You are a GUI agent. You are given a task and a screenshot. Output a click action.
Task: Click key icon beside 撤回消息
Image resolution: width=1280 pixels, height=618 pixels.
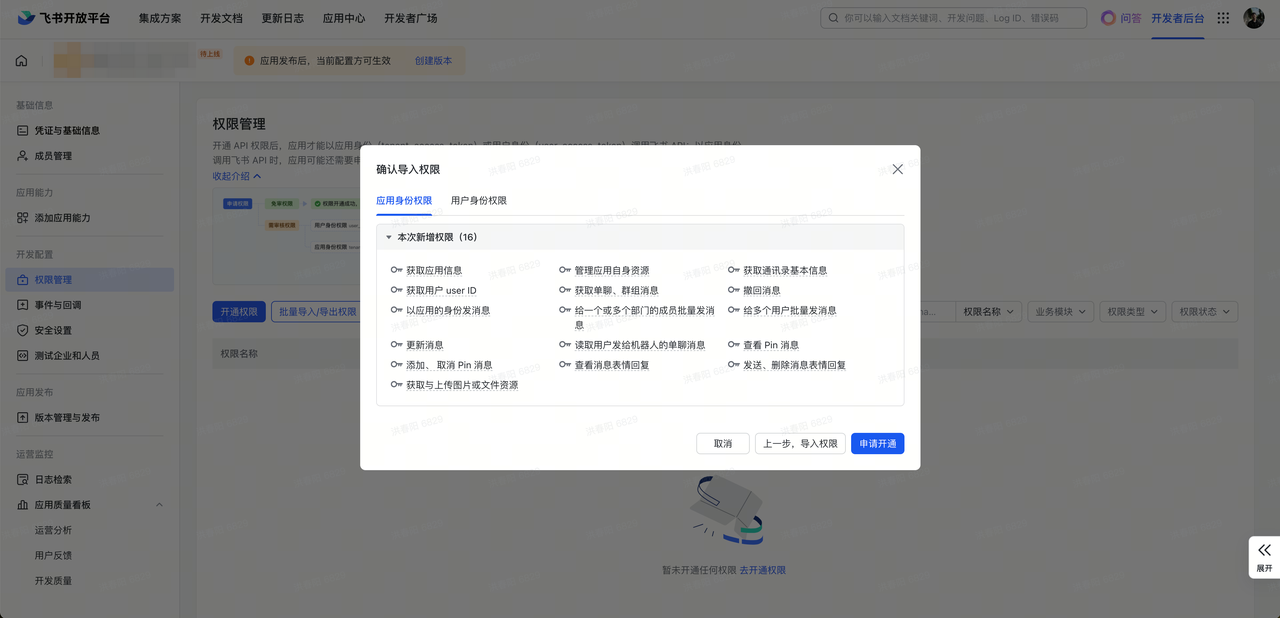734,290
